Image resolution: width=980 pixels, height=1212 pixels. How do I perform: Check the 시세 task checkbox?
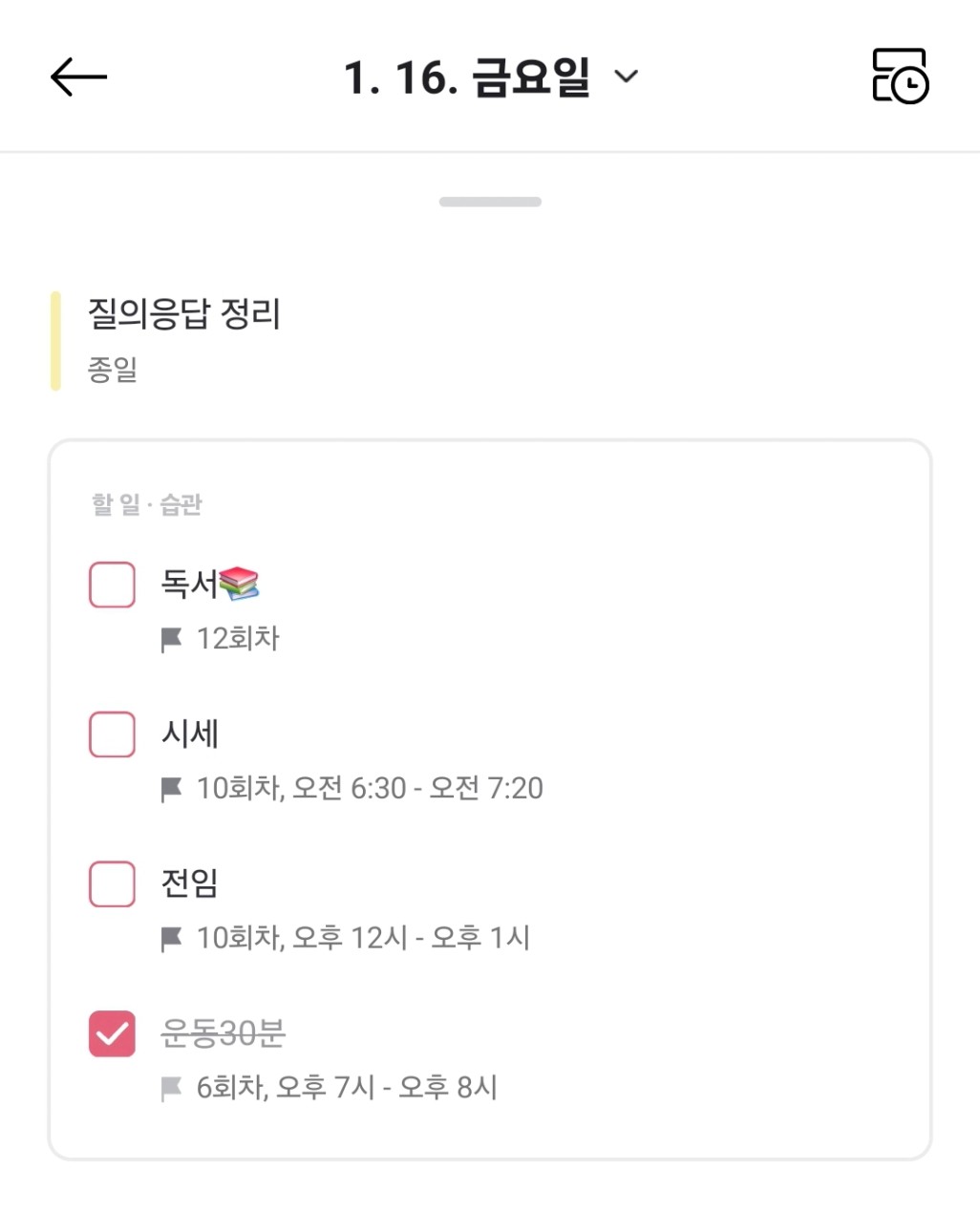(x=112, y=734)
